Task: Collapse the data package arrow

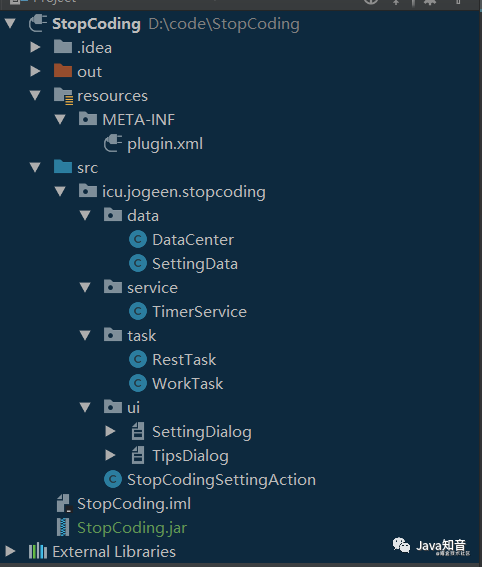Action: pyautogui.click(x=85, y=216)
